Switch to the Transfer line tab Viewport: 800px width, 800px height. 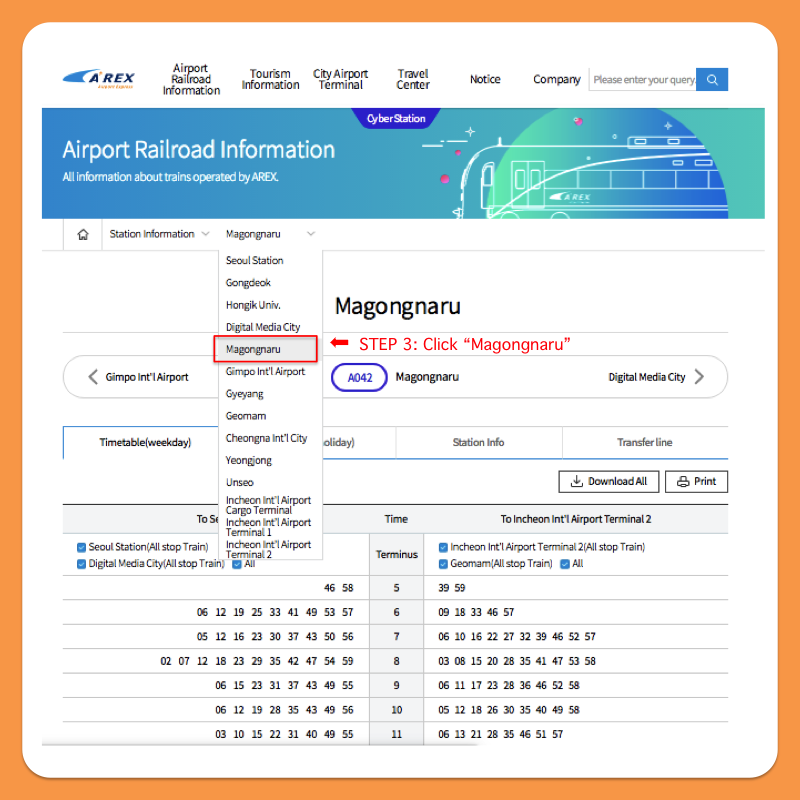[x=644, y=442]
